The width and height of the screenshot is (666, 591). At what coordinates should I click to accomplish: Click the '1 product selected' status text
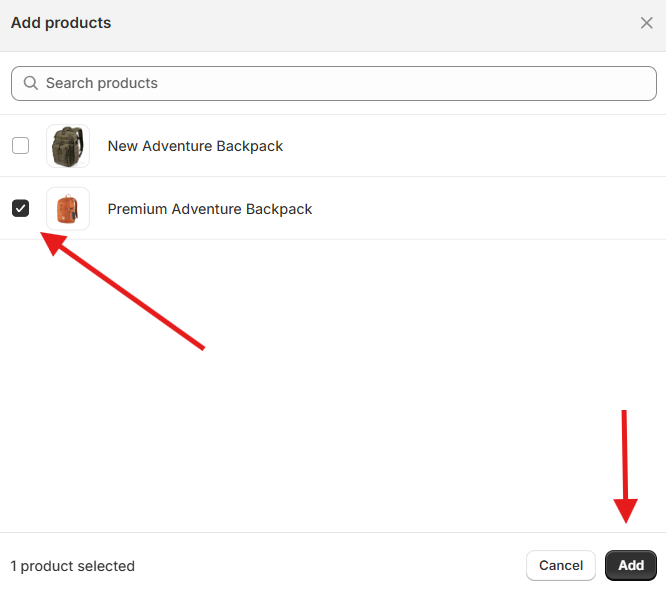pyautogui.click(x=73, y=566)
